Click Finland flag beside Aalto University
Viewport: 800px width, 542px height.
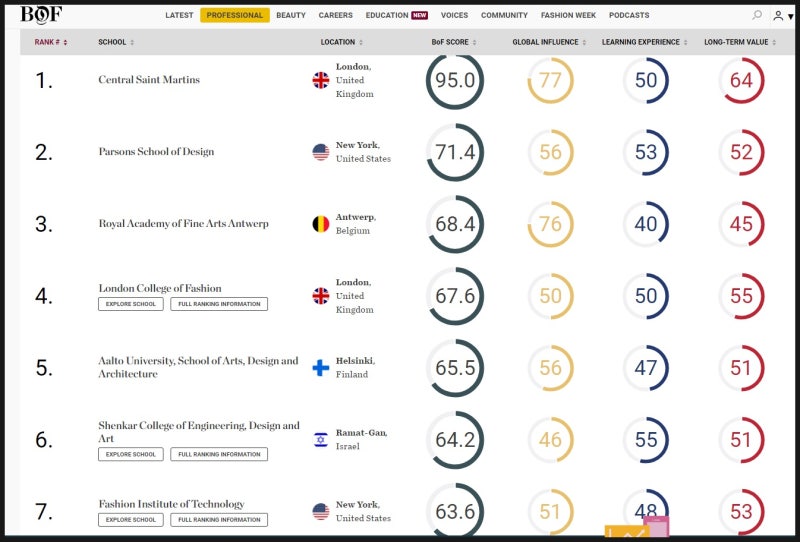click(320, 368)
